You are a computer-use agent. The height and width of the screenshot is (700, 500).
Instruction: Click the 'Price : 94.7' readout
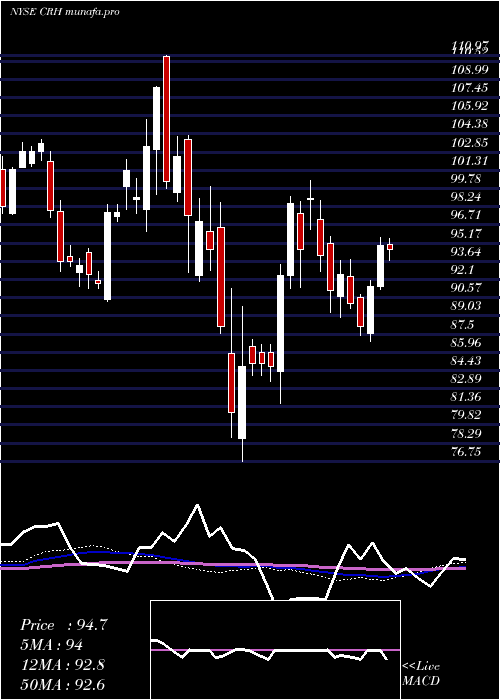(x=64, y=625)
